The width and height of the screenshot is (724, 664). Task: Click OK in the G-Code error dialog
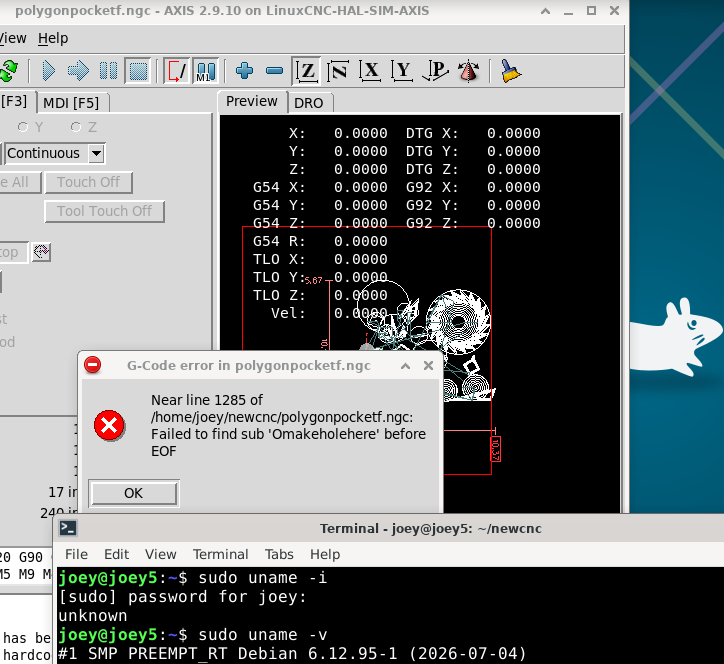133,493
